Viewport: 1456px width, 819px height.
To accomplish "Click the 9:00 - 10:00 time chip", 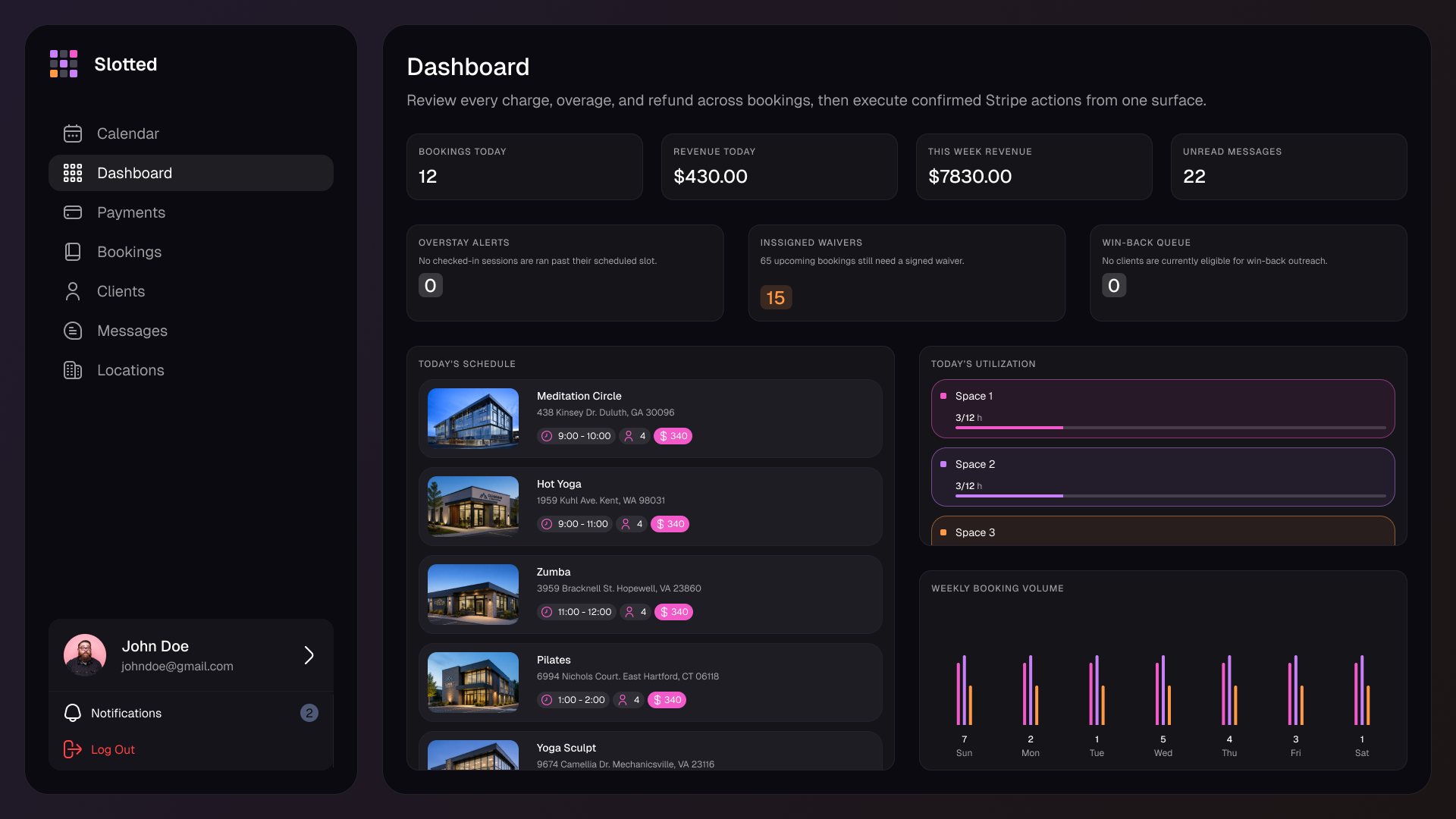I will click(576, 436).
